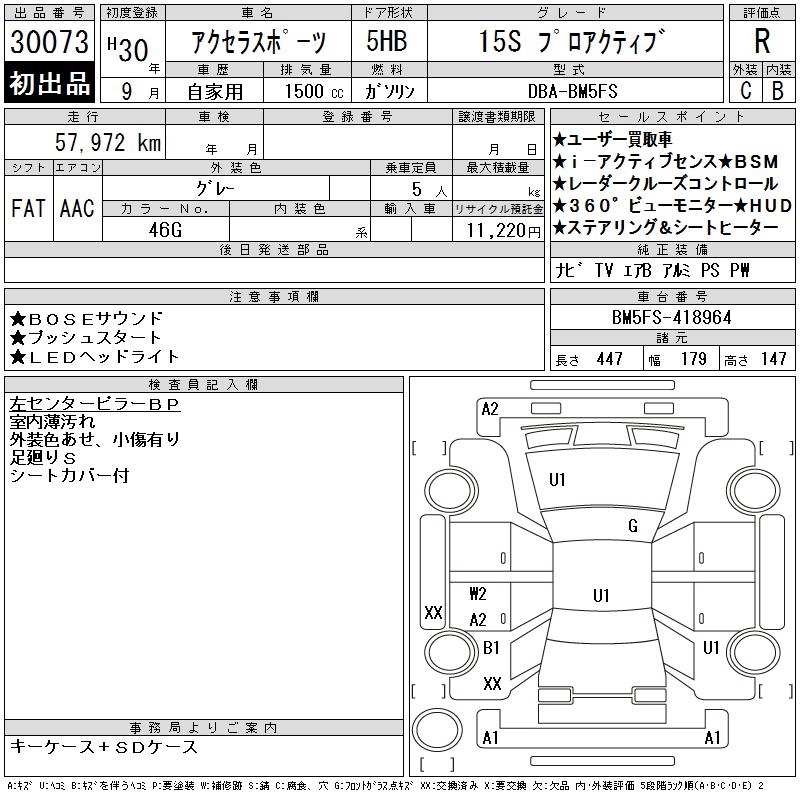Click the "A2" mark on the front bumper

pyautogui.click(x=490, y=409)
